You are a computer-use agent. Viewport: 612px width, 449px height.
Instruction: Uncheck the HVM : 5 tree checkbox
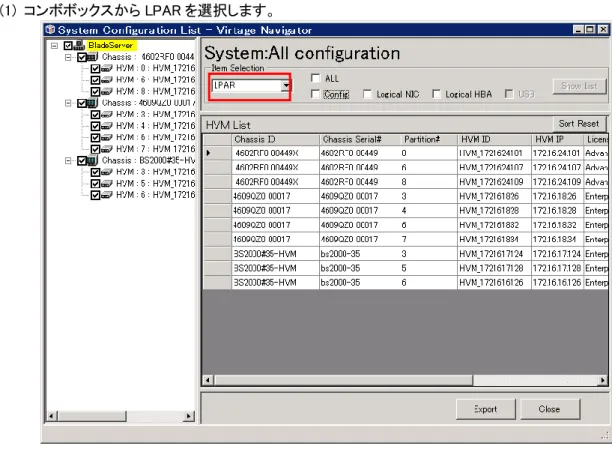tap(95, 184)
